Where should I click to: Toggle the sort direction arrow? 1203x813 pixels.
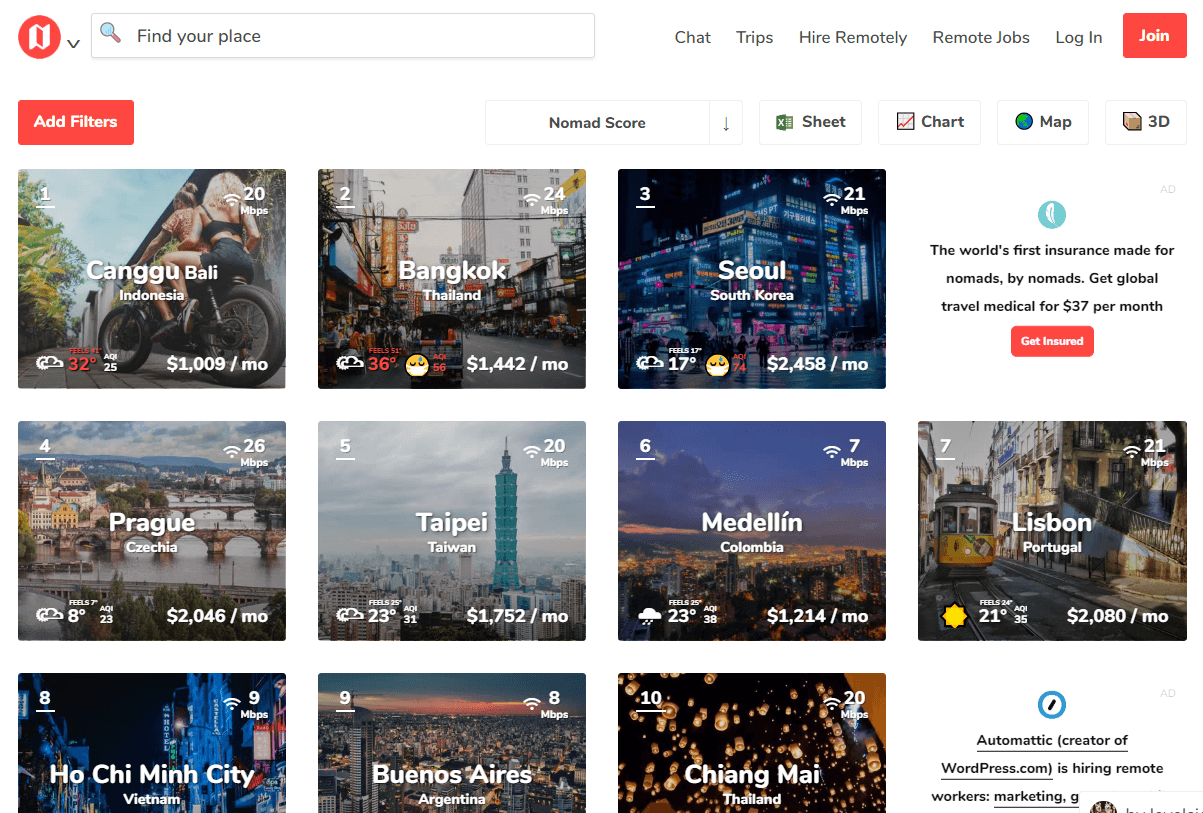pyautogui.click(x=727, y=122)
